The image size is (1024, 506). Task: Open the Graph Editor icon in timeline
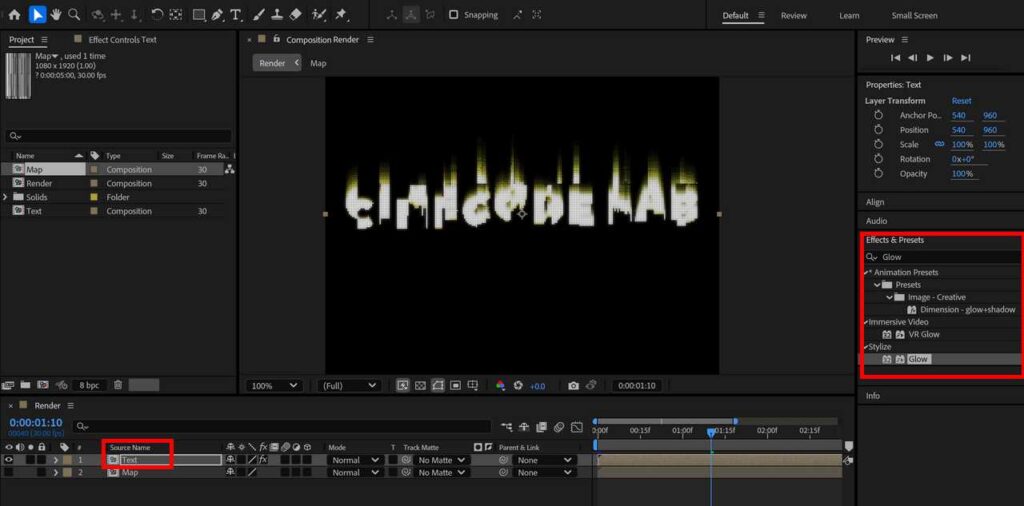coord(577,427)
